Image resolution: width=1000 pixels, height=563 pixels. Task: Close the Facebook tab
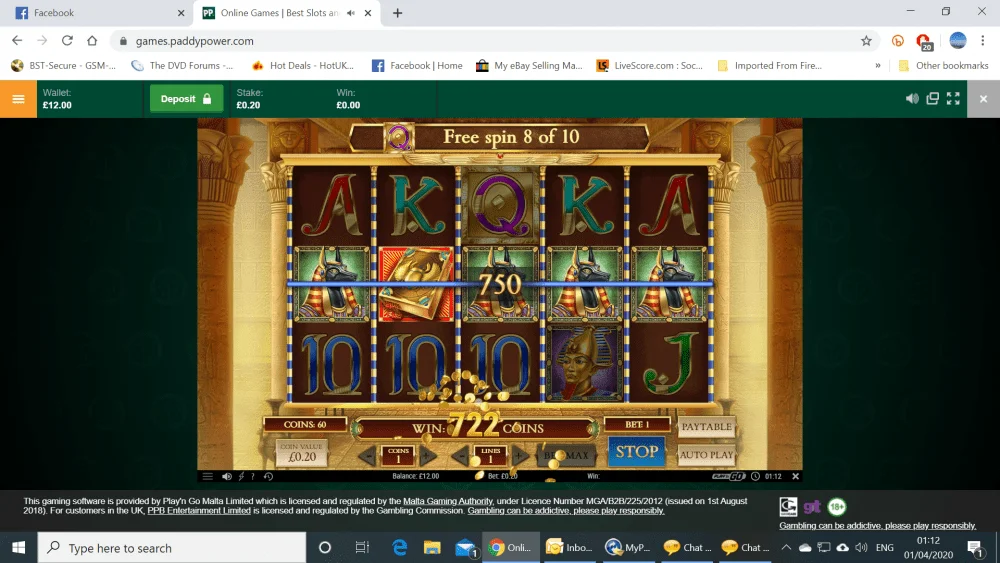click(x=181, y=13)
